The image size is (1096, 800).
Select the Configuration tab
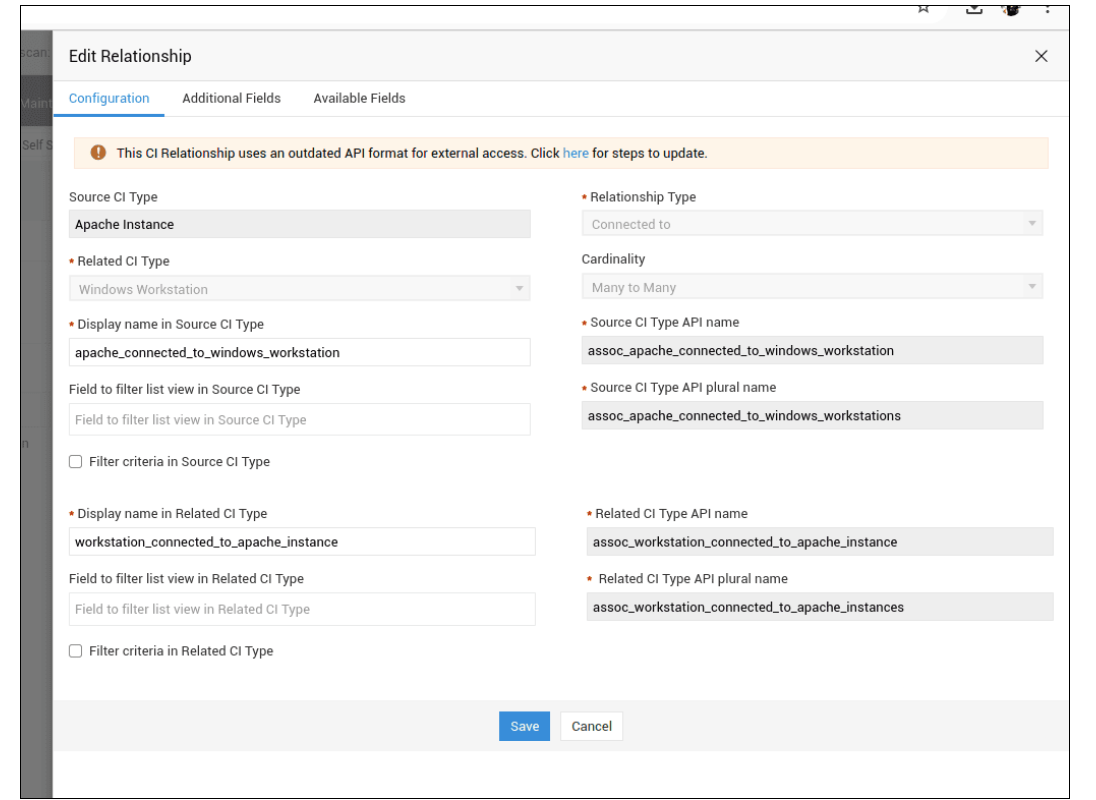pyautogui.click(x=109, y=98)
